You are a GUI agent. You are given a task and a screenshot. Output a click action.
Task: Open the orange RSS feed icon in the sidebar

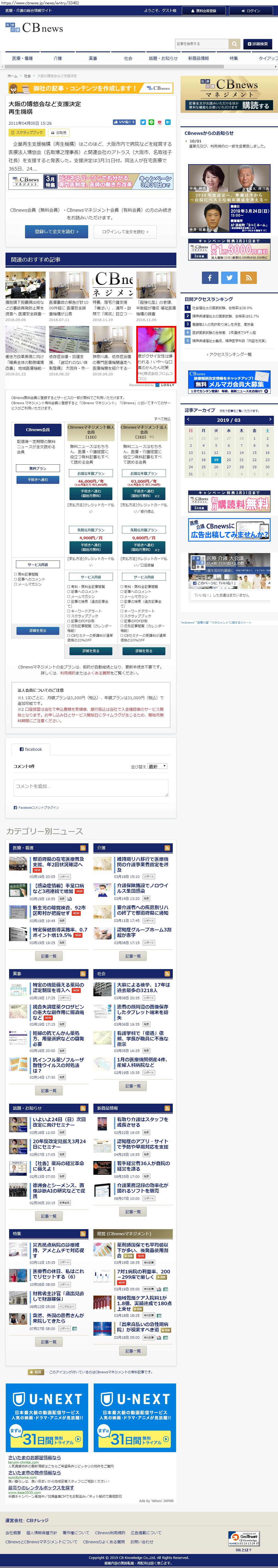click(248, 278)
